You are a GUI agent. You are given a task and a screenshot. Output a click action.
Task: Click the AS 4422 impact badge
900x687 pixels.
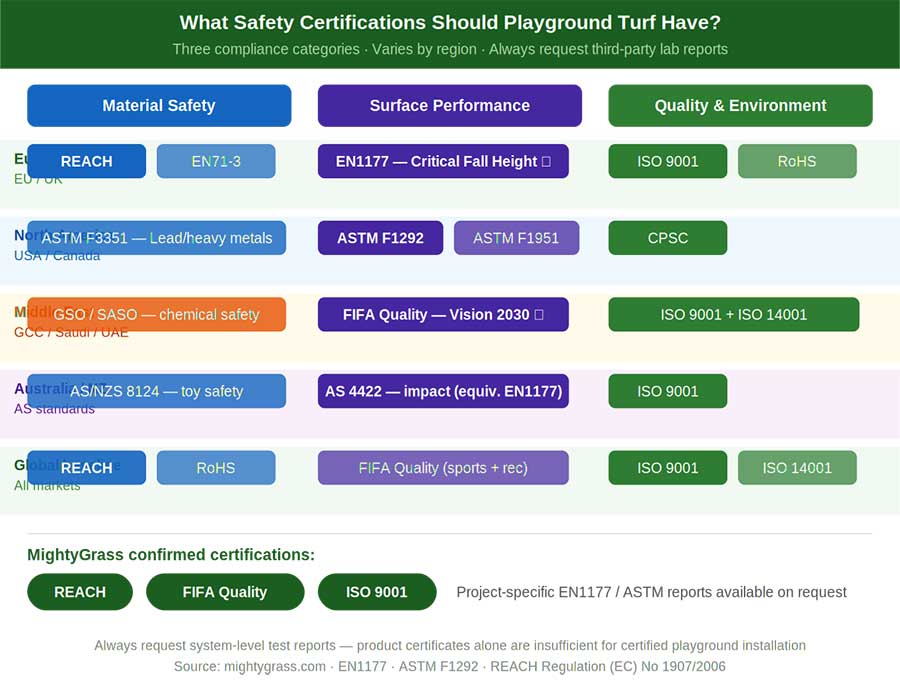(443, 391)
